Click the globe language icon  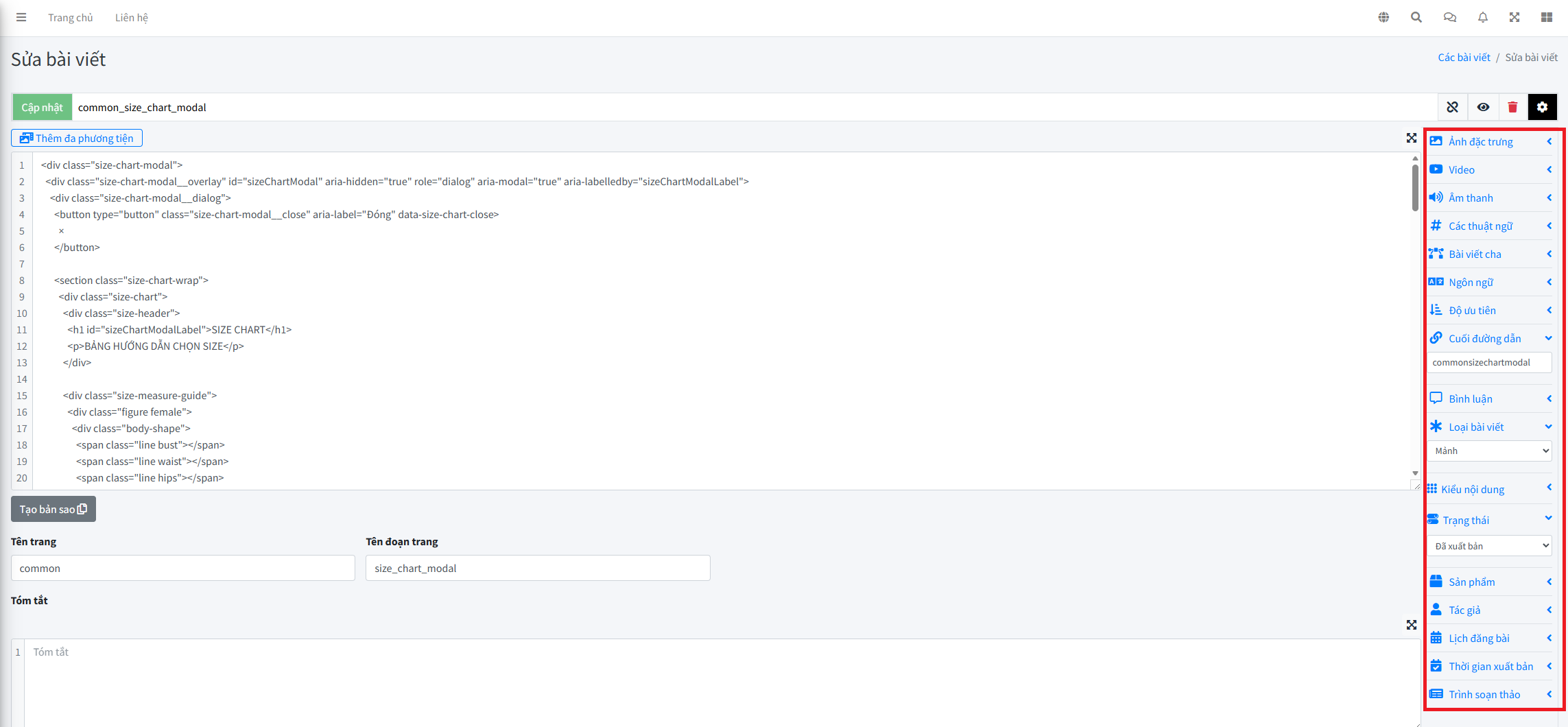pos(1383,17)
